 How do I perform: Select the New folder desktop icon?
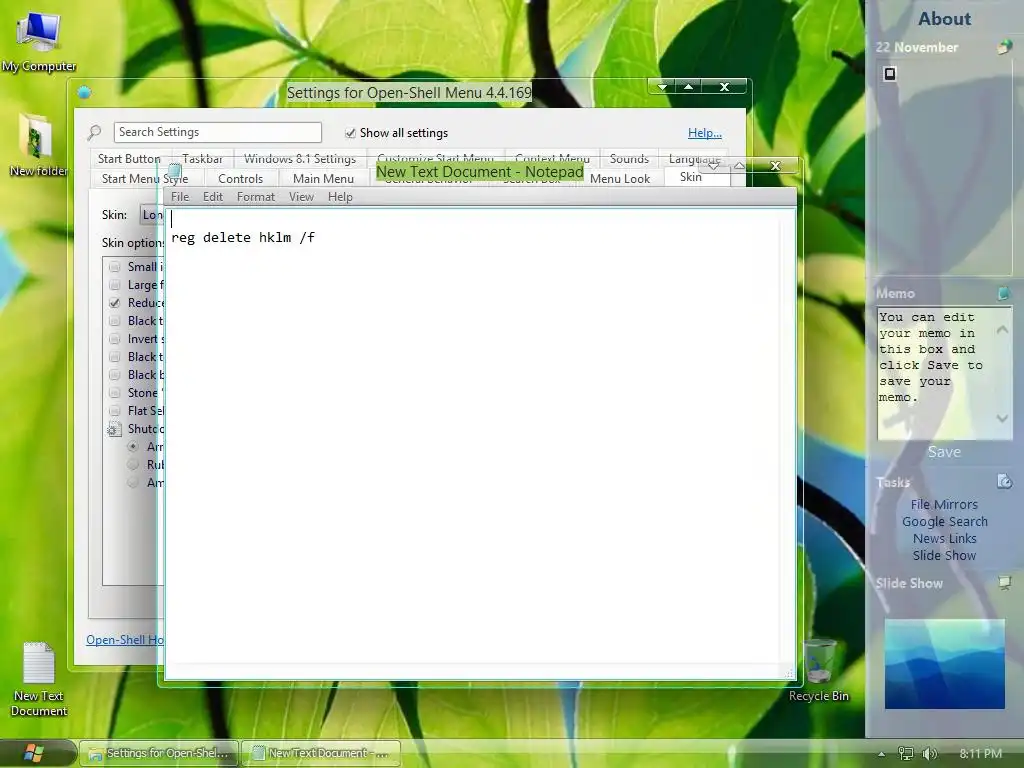click(37, 145)
